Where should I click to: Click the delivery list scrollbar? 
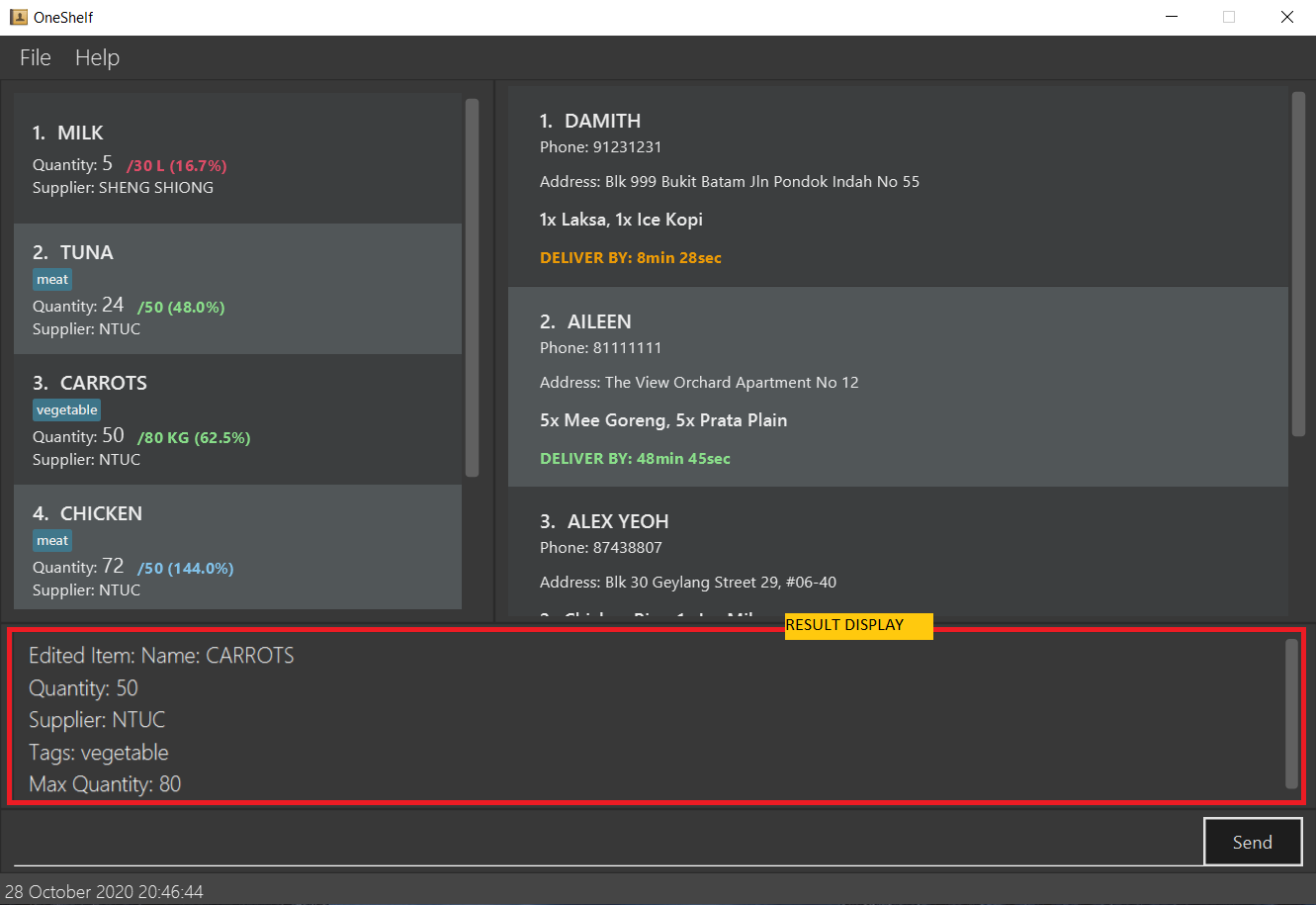pyautogui.click(x=1298, y=264)
